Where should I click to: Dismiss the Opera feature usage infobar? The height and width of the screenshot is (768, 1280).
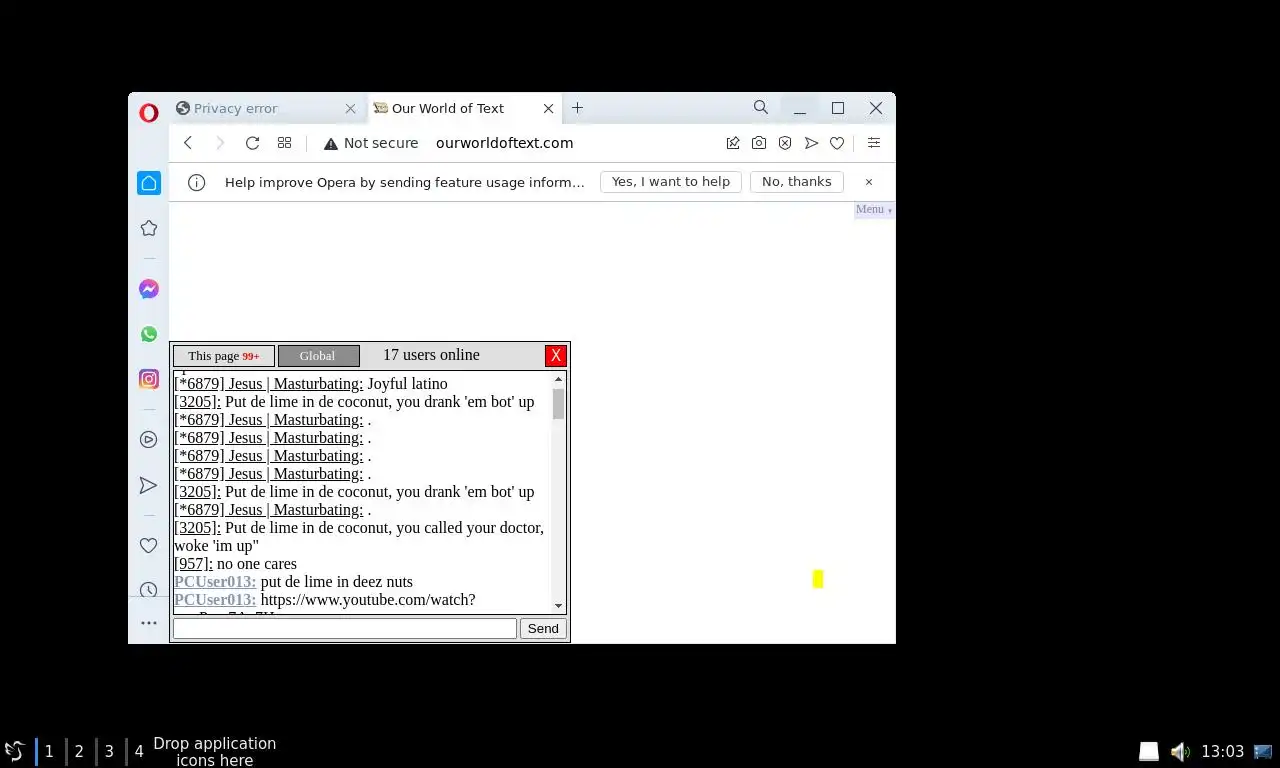pos(869,182)
